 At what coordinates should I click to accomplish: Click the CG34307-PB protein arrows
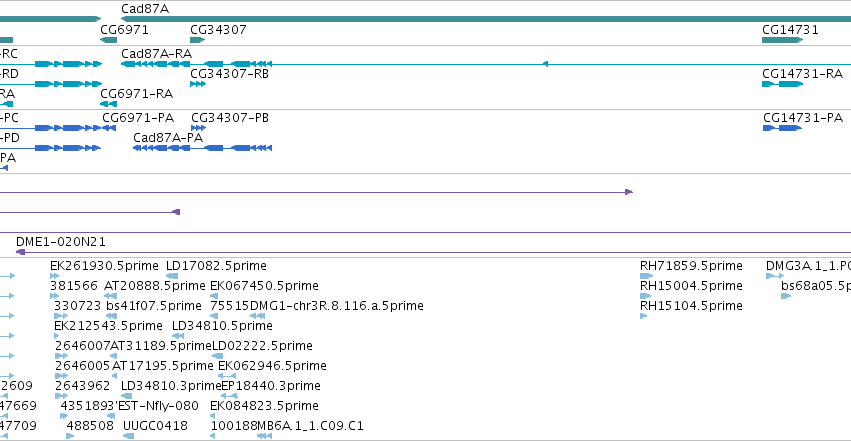(199, 128)
